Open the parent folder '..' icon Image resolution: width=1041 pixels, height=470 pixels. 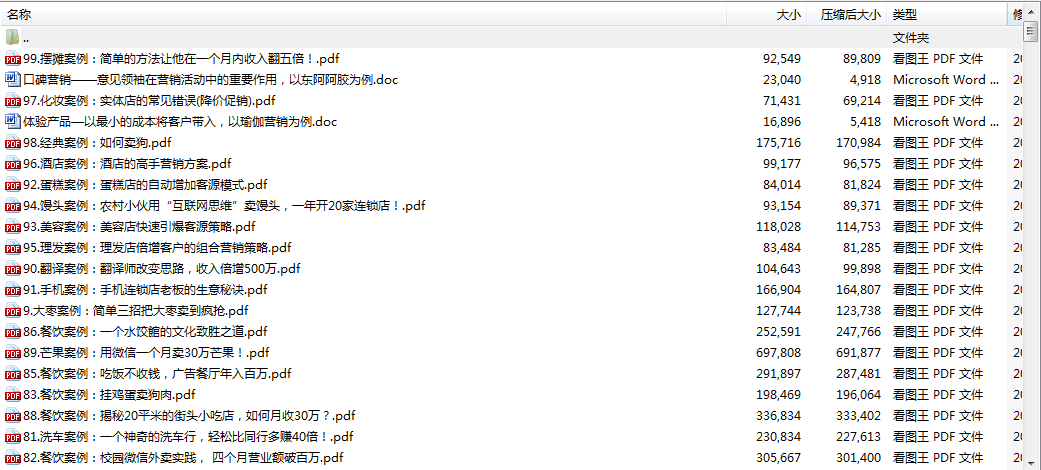tap(12, 37)
